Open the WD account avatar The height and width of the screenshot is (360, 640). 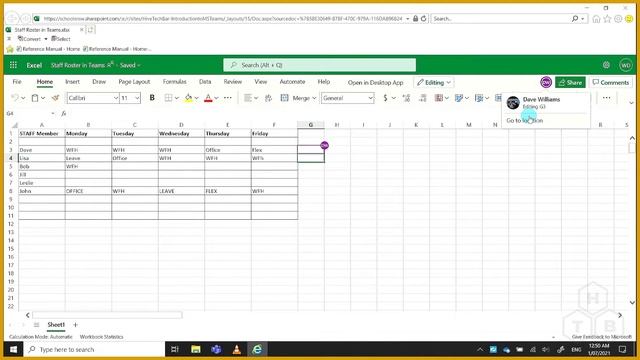point(625,65)
